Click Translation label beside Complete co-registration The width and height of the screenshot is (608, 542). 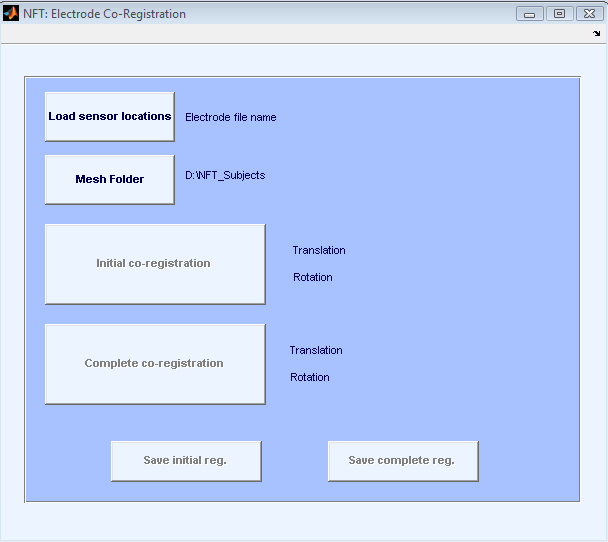[316, 351]
